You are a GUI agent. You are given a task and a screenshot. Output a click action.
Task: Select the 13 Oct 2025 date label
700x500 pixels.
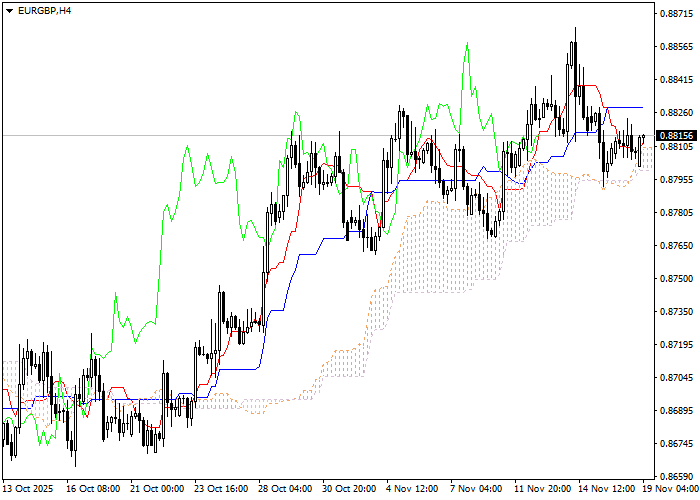(27, 489)
